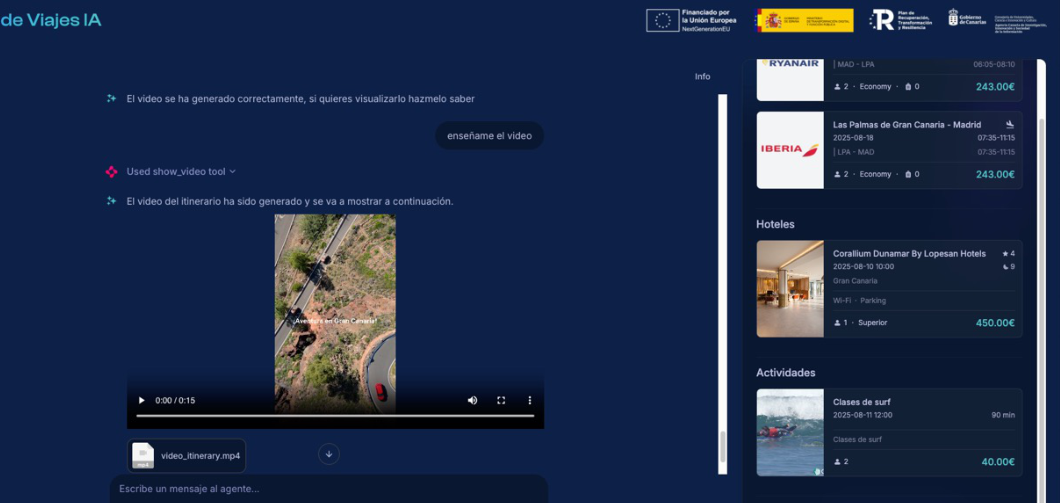
Task: Click the Union Europea funding logo
Action: 691,20
